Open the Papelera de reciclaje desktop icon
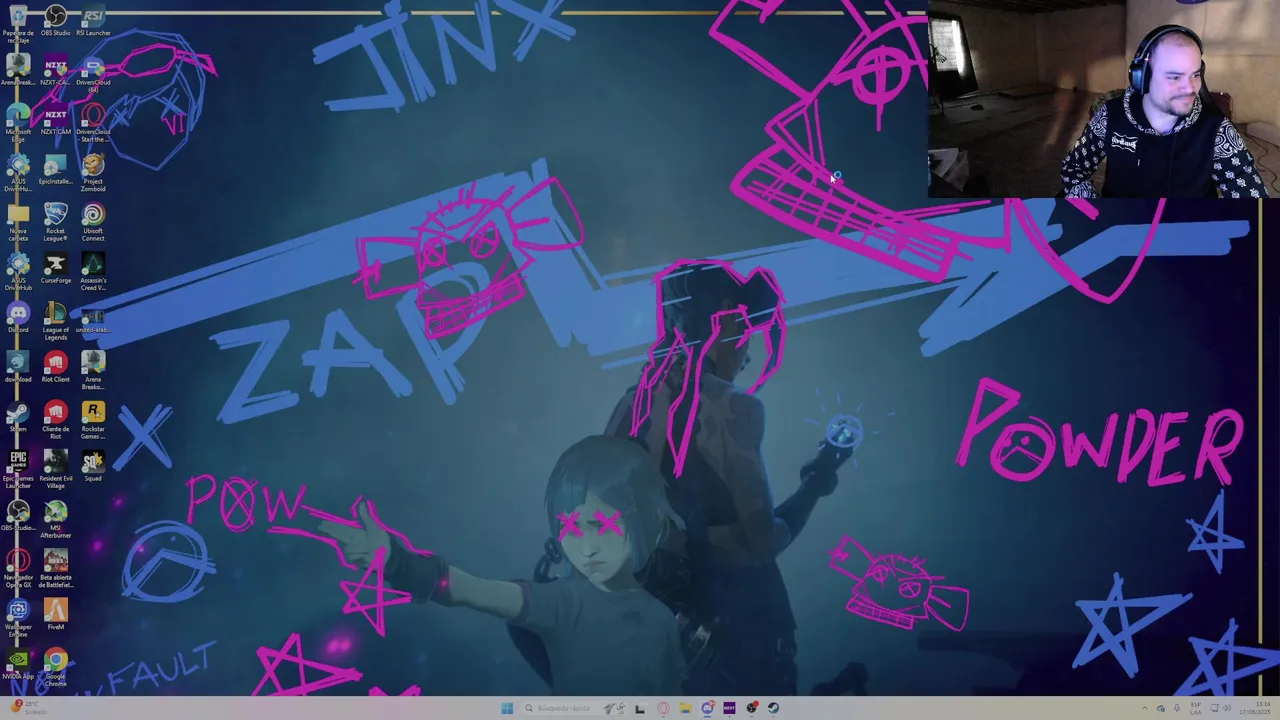Viewport: 1280px width, 720px height. [18, 22]
